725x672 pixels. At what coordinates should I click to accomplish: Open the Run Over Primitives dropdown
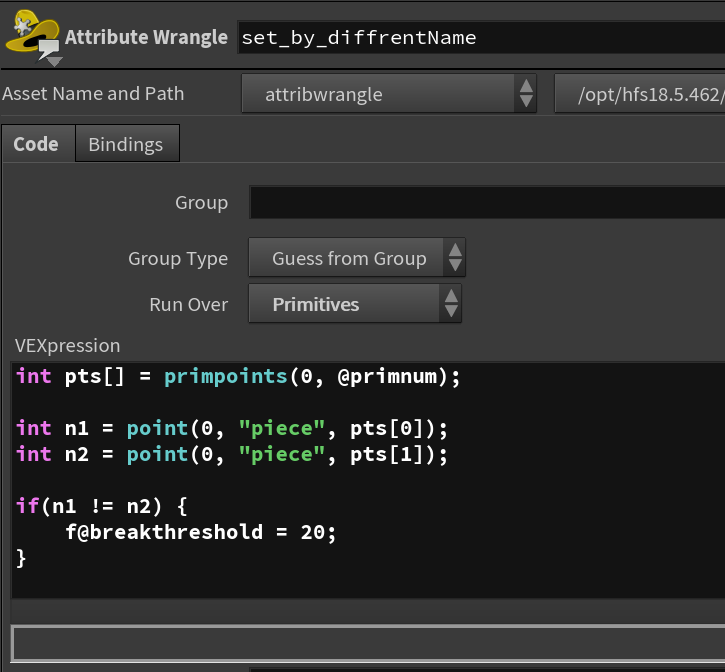pos(355,304)
